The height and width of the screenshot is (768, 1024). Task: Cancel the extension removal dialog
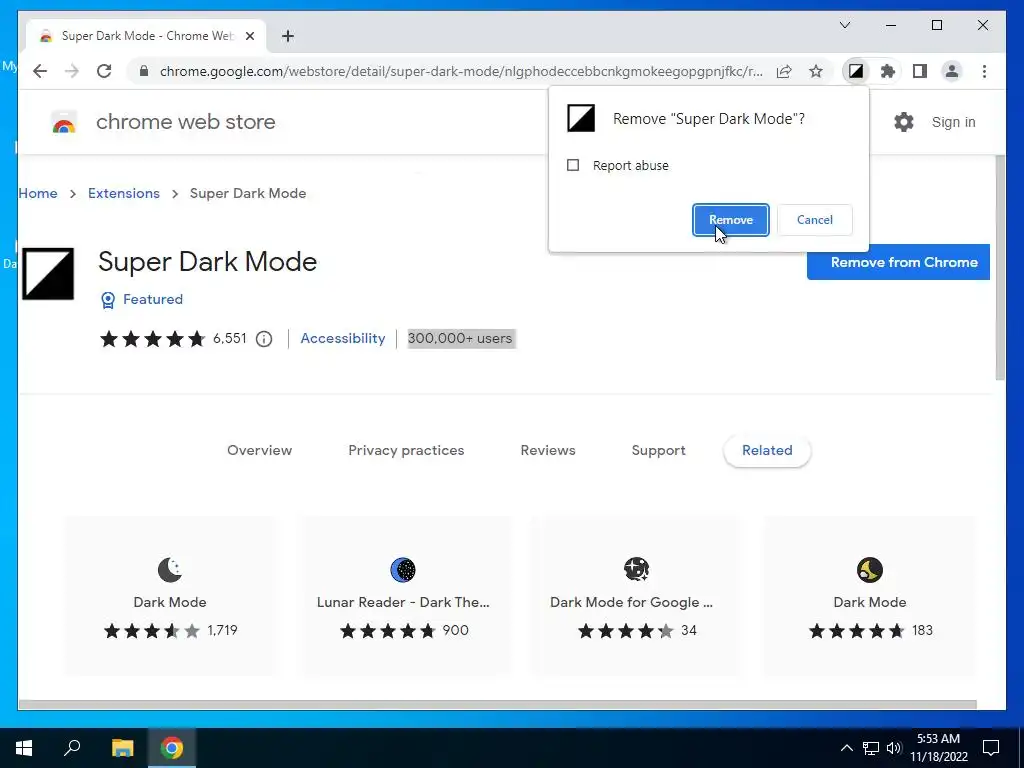tap(814, 220)
